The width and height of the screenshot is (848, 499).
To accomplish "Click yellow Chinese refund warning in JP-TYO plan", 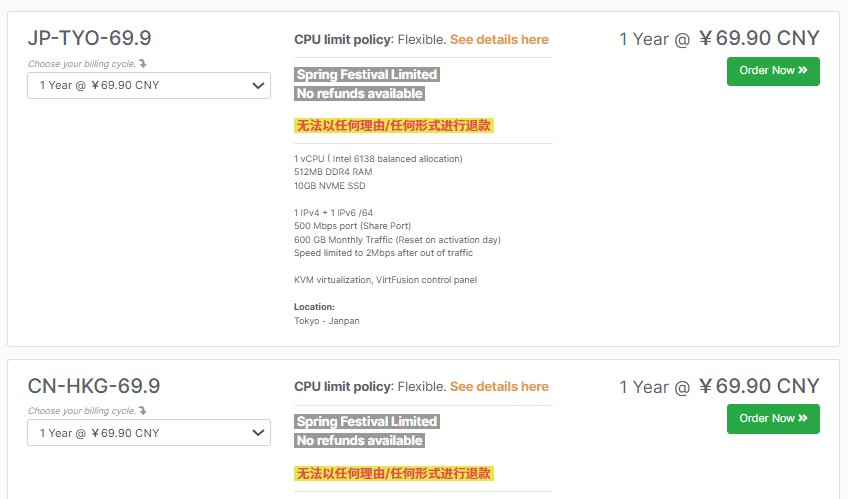I will tap(393, 126).
